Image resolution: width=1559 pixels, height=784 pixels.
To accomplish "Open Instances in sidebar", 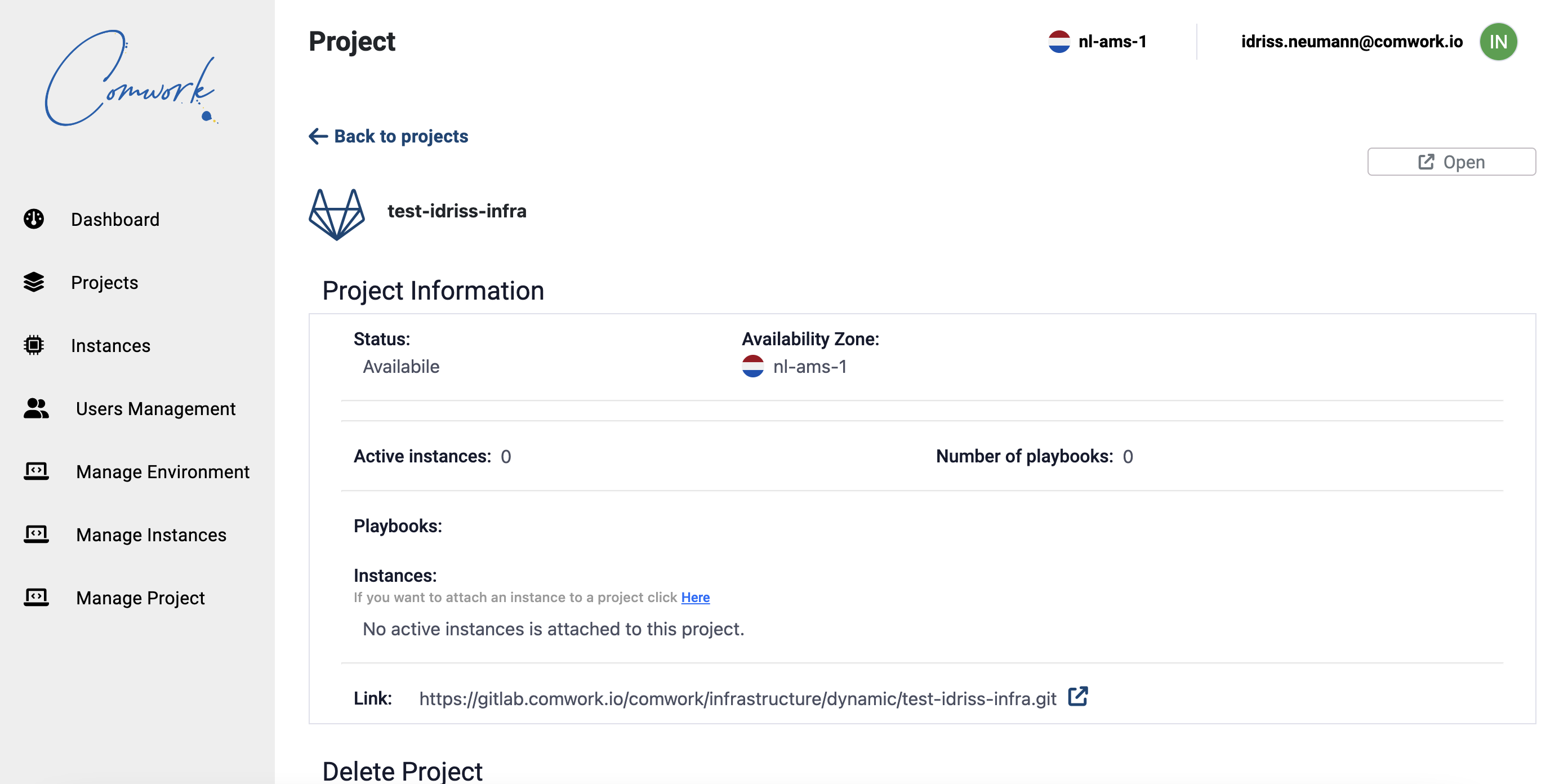I will 110,345.
